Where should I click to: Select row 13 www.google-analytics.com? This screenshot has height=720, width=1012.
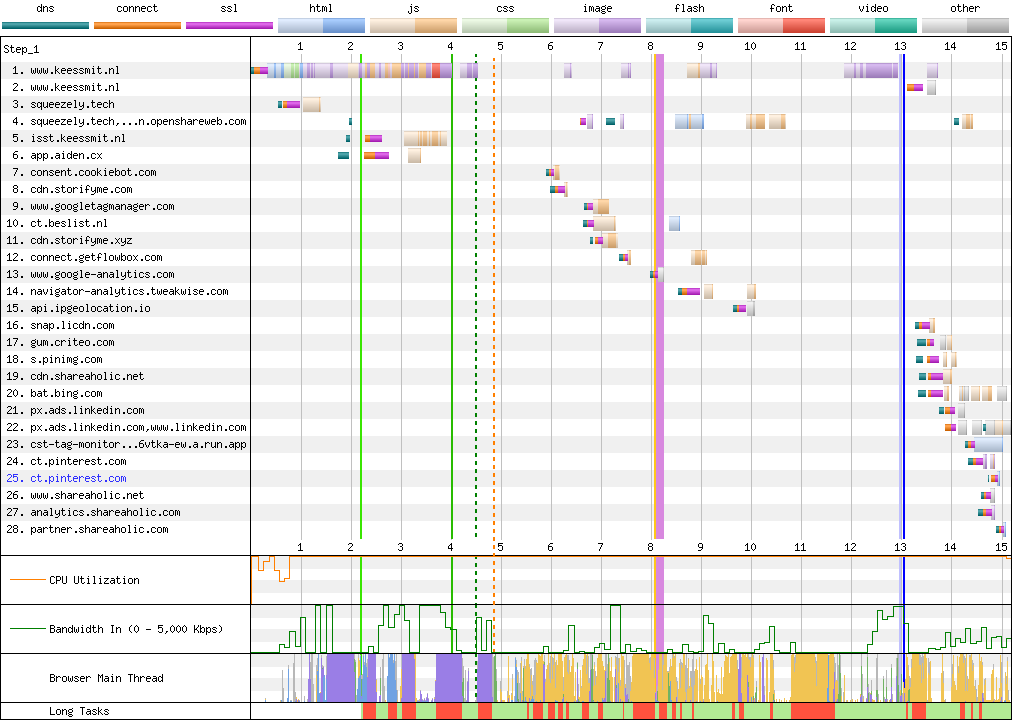[101, 274]
